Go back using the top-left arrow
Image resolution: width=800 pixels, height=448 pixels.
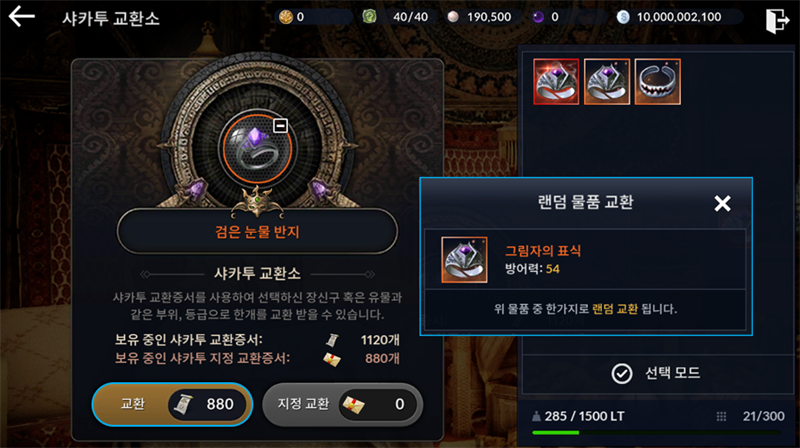pos(21,17)
